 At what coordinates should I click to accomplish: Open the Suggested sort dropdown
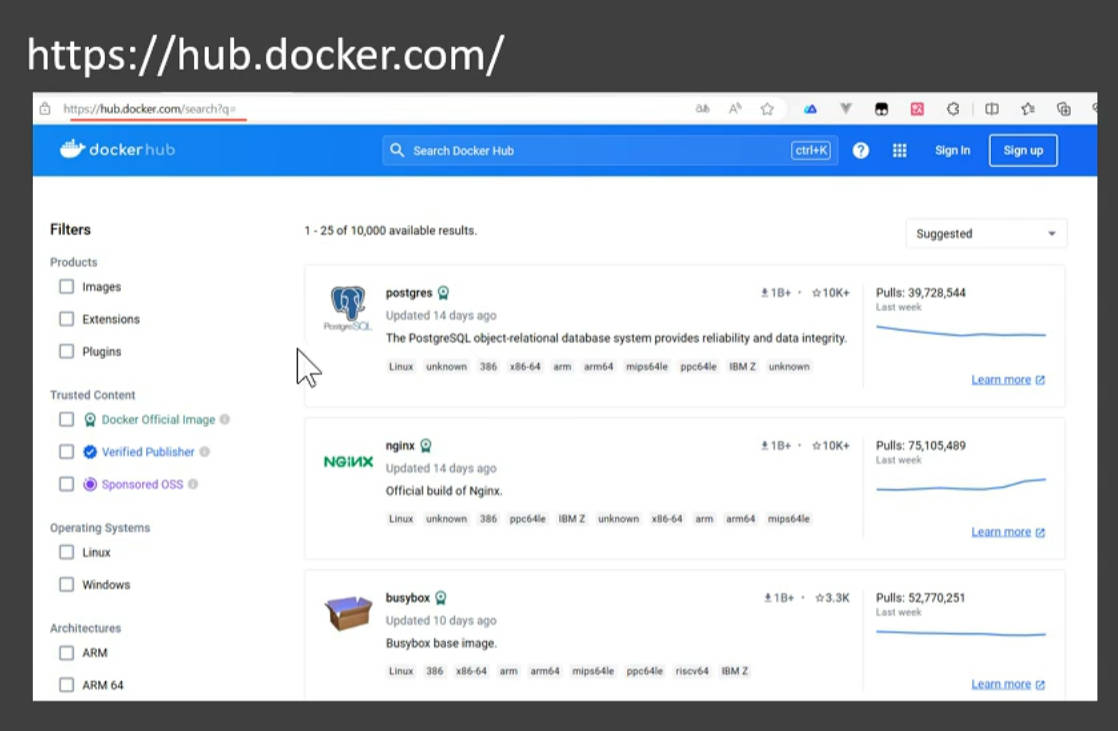(x=985, y=233)
